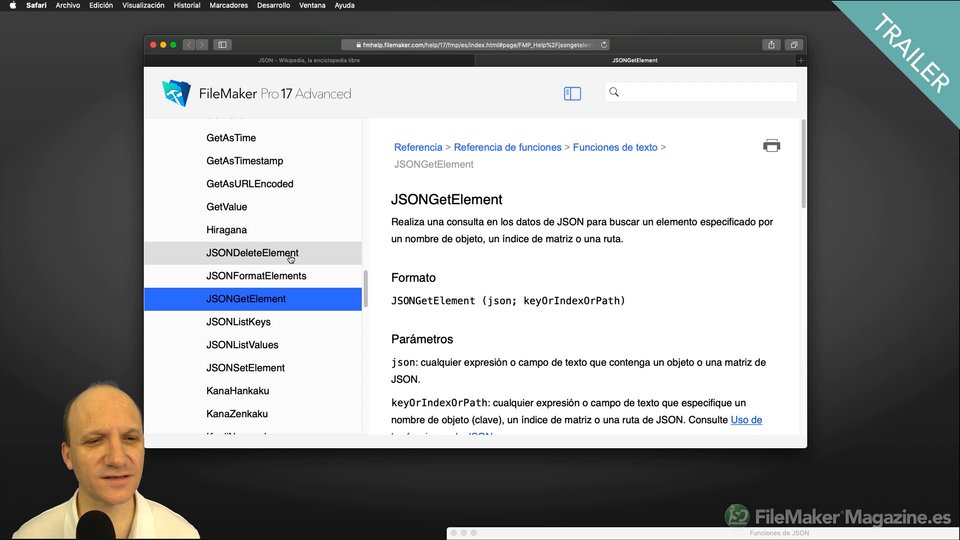Click the FileMaker Pro 17 Advanced logo
Screen dimensions: 960x540
coord(257,94)
